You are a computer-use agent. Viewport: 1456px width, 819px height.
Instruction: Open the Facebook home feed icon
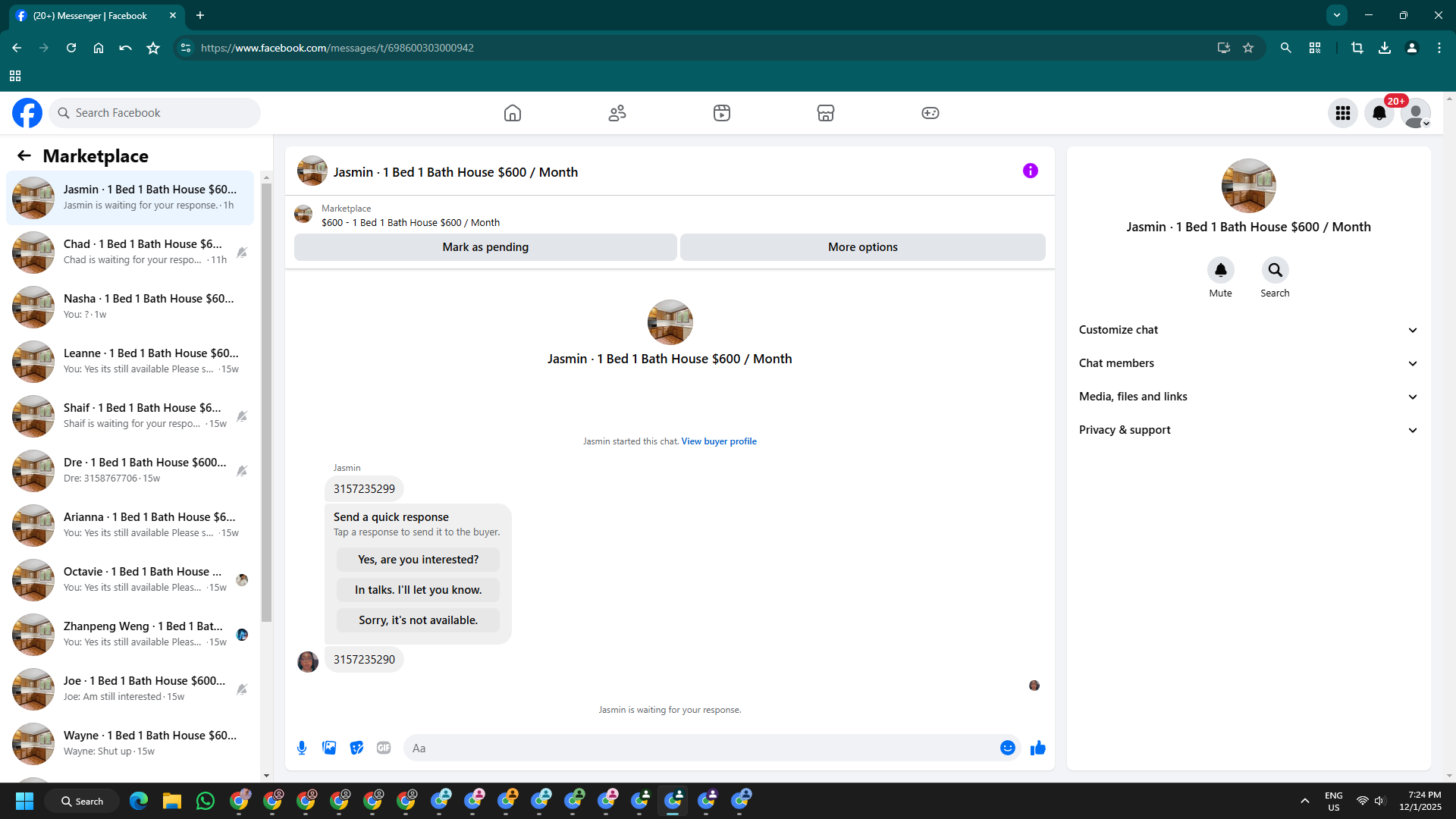513,113
